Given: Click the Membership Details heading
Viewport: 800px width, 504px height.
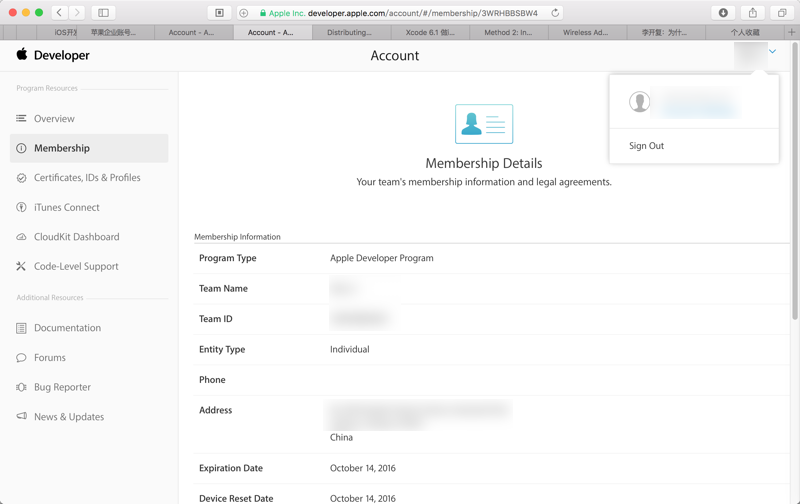Looking at the screenshot, I should [x=484, y=163].
